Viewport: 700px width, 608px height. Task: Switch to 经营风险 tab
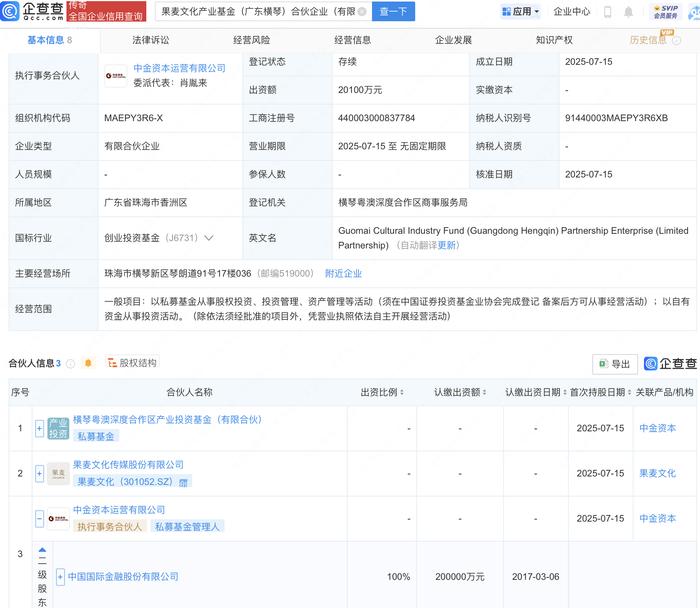pyautogui.click(x=251, y=40)
